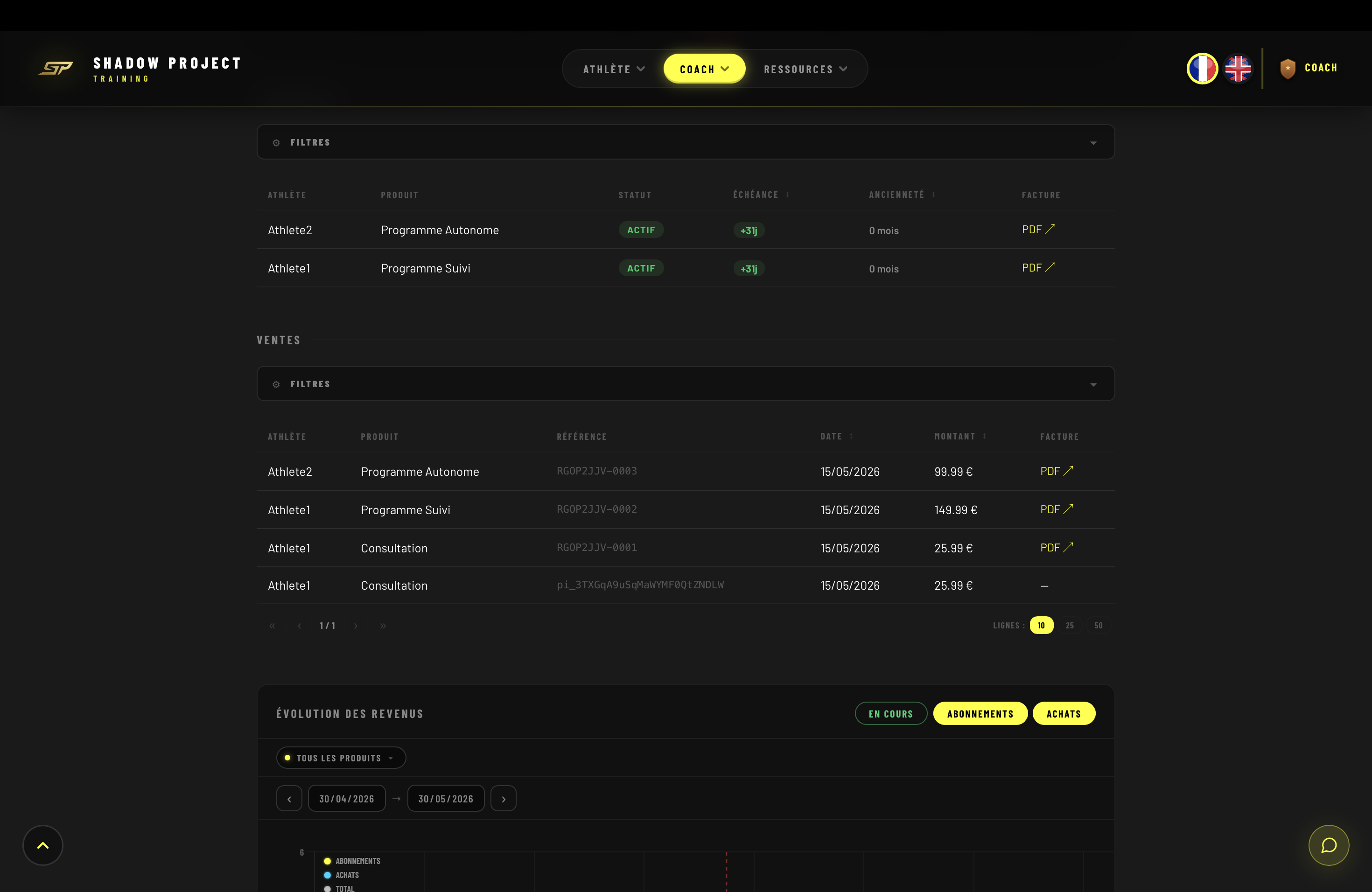The image size is (1372, 892).
Task: Set rows per page to 25
Action: pyautogui.click(x=1070, y=625)
